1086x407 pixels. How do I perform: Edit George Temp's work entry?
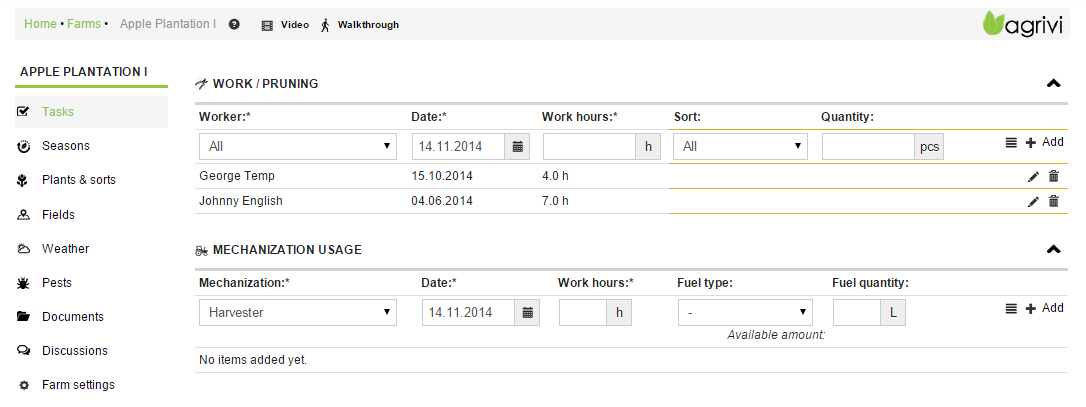coord(1033,176)
